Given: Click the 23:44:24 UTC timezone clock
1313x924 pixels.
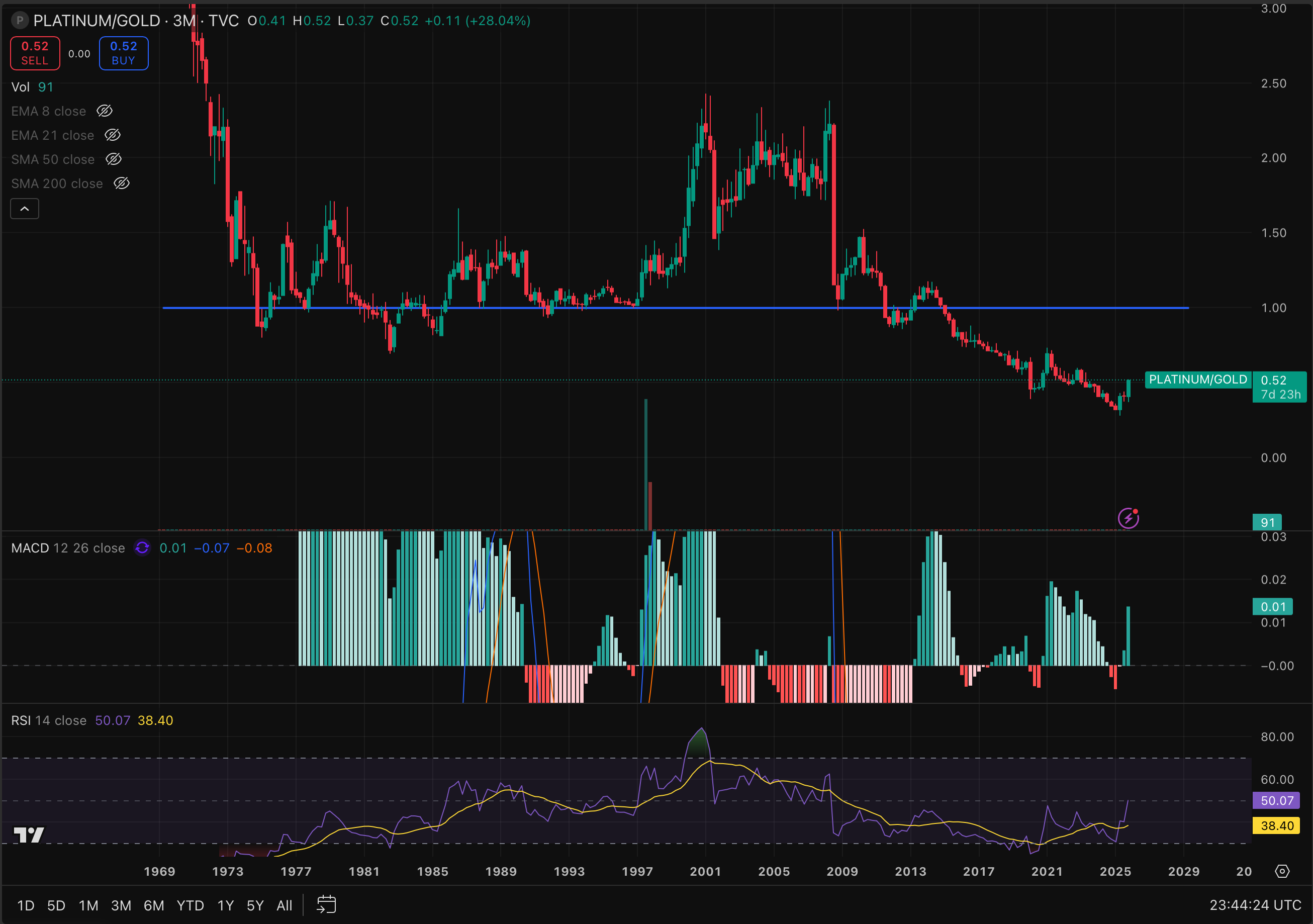Looking at the screenshot, I should [1255, 905].
